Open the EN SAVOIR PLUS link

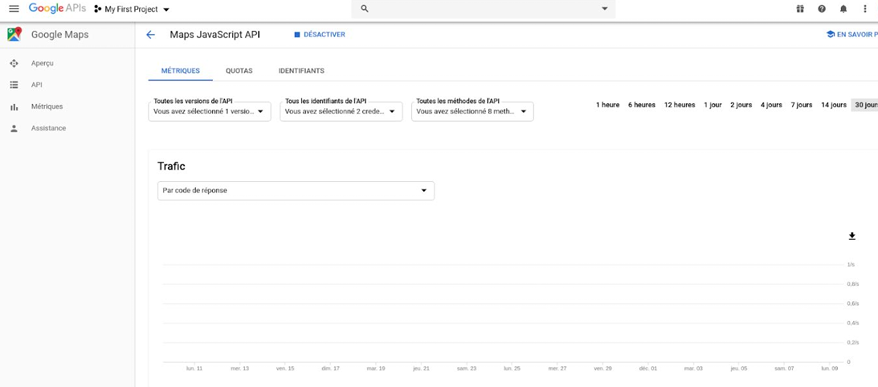852,35
